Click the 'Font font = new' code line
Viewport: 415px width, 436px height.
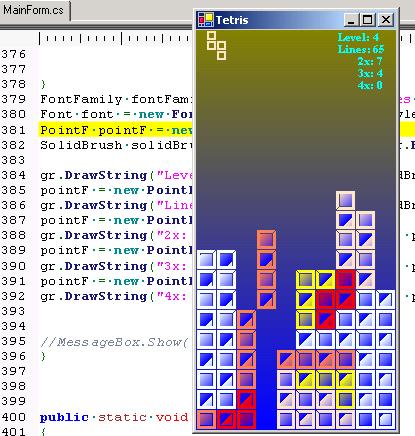(116, 114)
